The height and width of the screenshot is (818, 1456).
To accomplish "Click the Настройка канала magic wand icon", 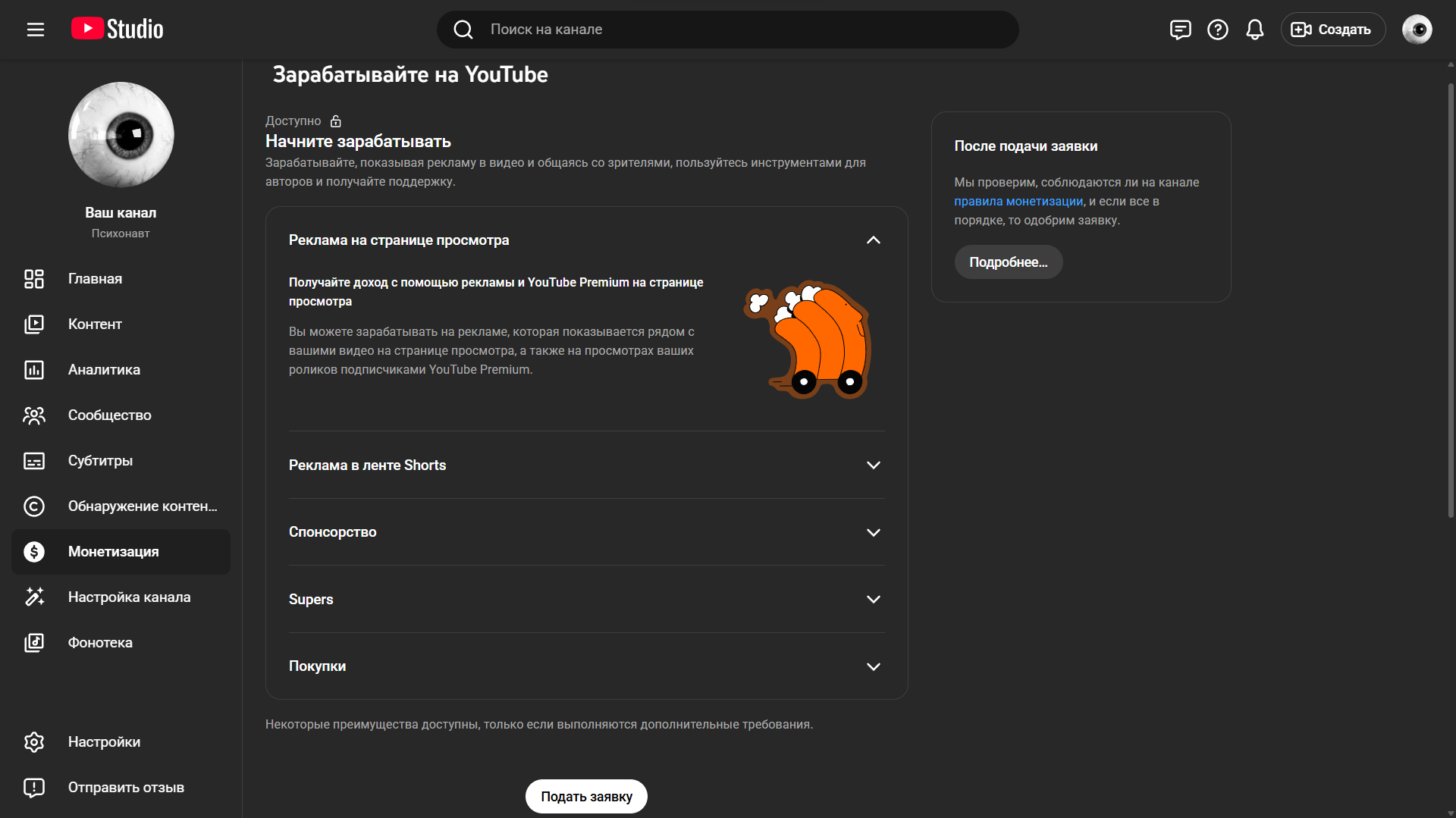I will [34, 597].
